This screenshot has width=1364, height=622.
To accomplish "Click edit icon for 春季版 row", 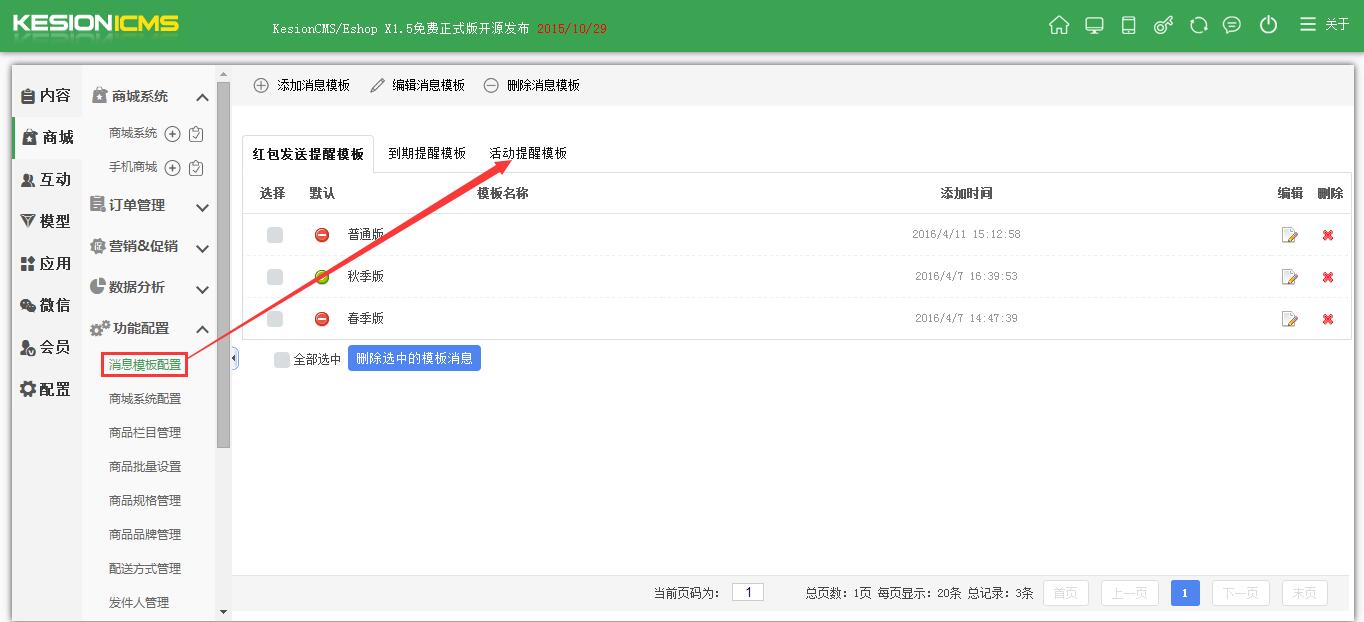I will 1290,319.
